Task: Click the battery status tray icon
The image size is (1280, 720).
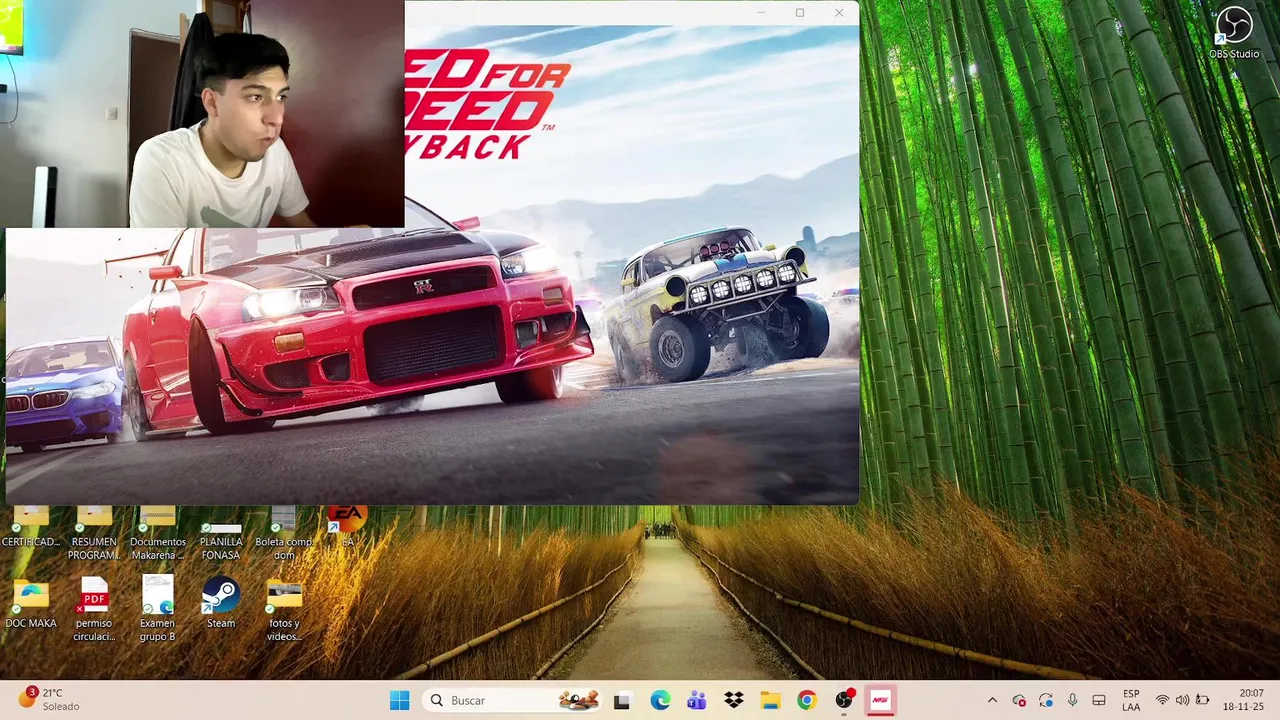Action: tap(1203, 700)
